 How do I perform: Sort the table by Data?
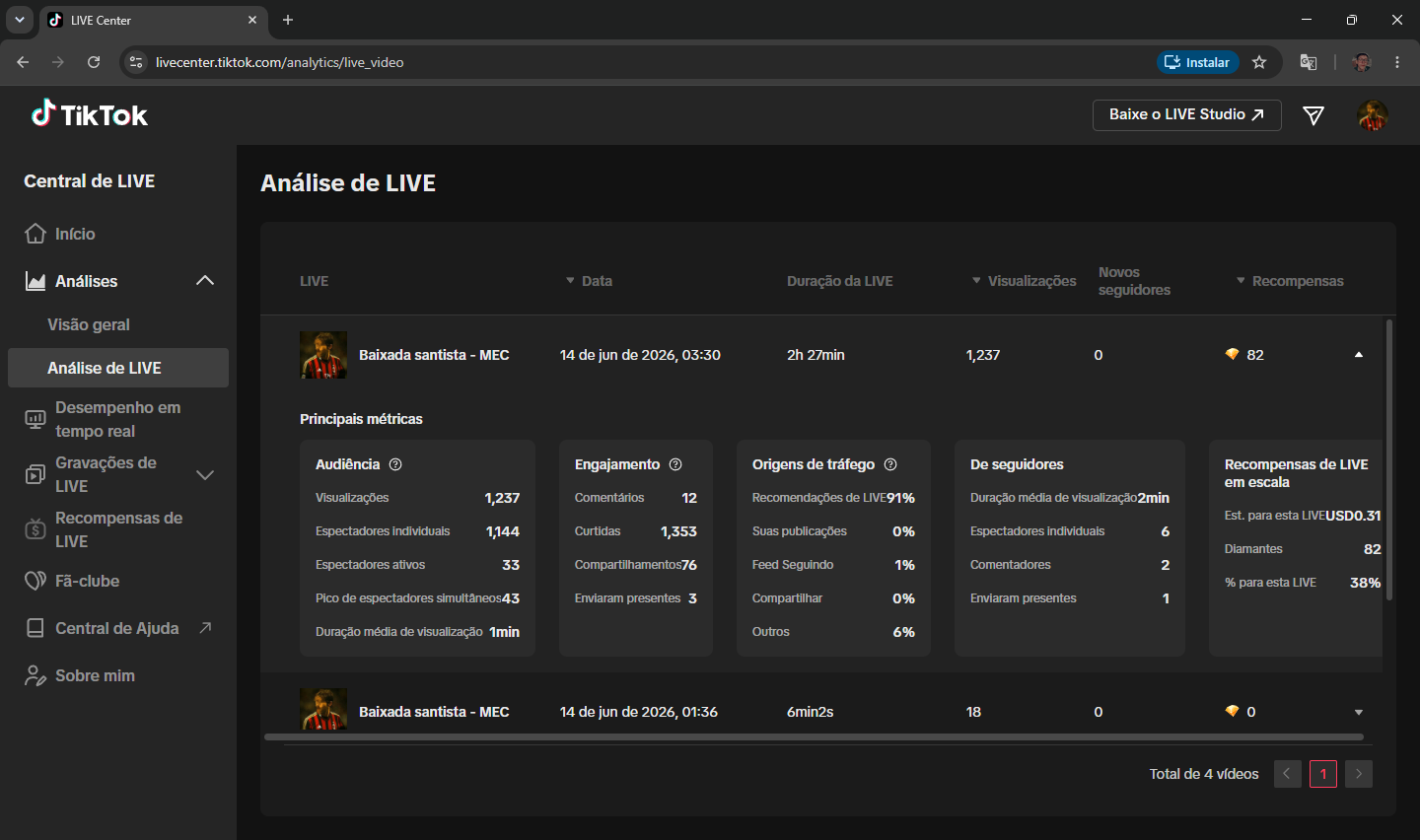pos(589,281)
